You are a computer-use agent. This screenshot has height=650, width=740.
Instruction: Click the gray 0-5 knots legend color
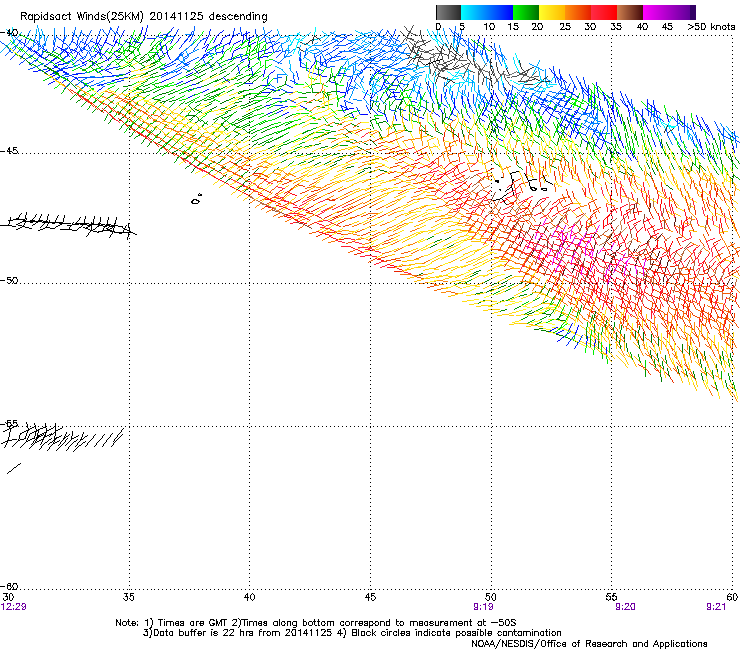click(x=448, y=12)
